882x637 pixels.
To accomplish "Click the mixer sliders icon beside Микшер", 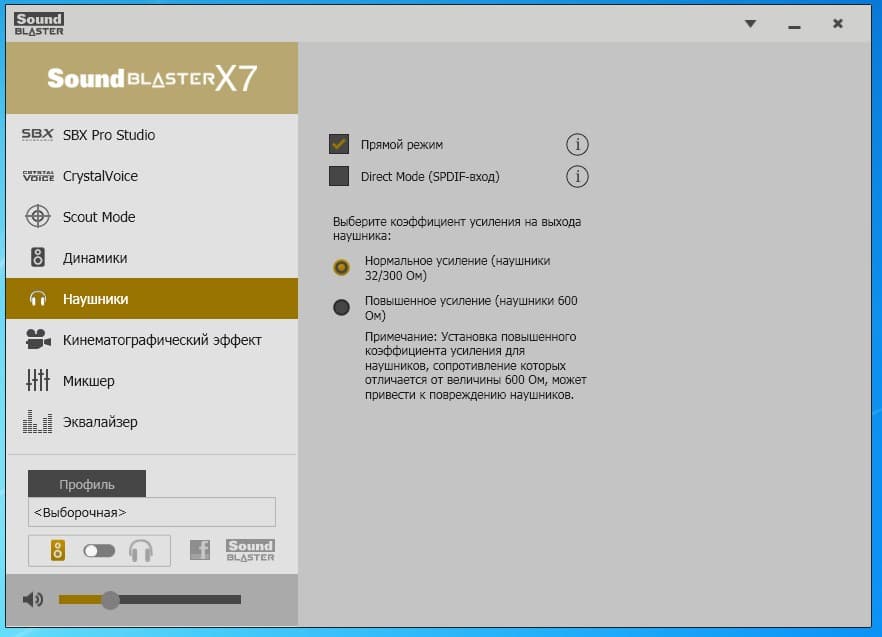I will pyautogui.click(x=38, y=380).
